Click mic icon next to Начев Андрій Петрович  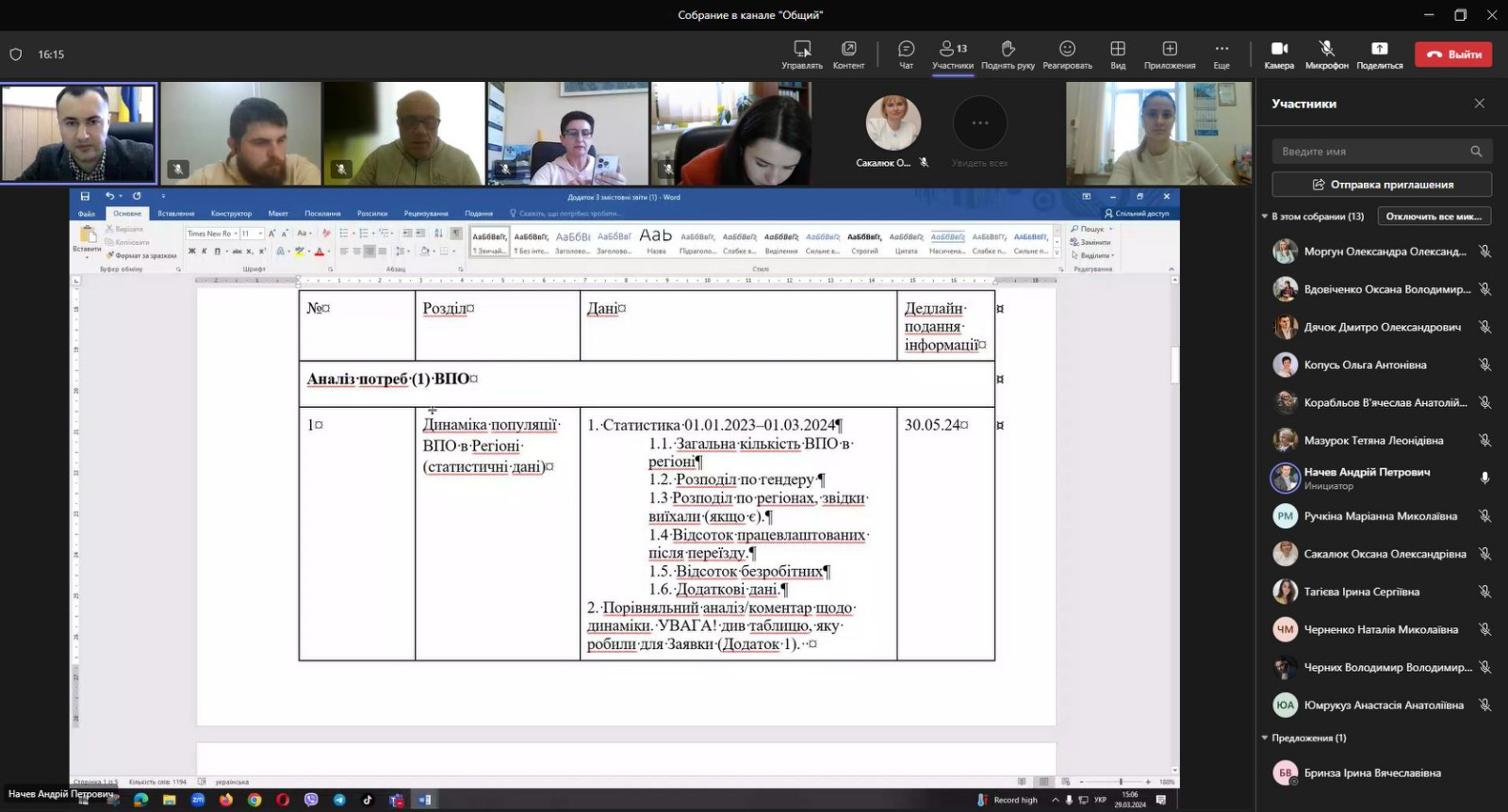(1484, 478)
